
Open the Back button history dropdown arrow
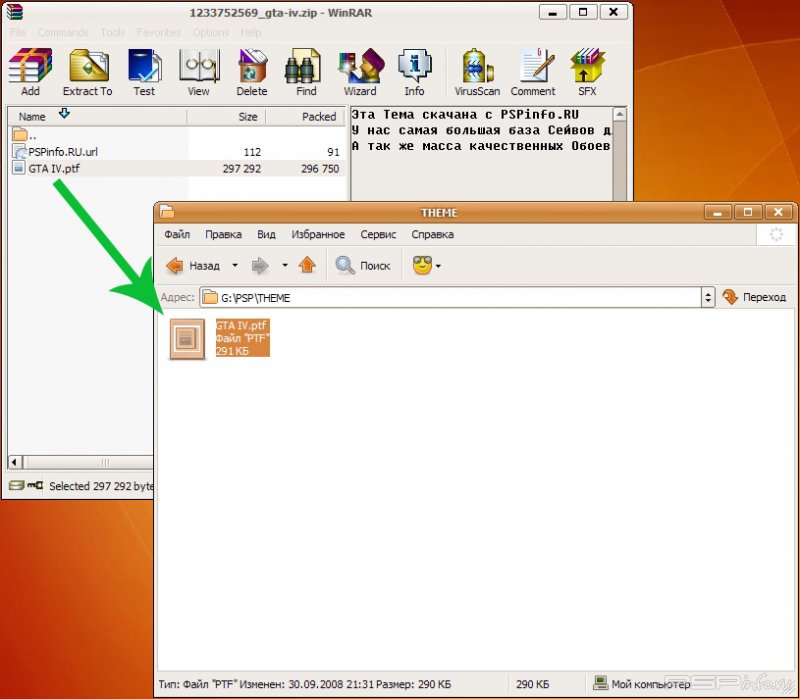235,266
